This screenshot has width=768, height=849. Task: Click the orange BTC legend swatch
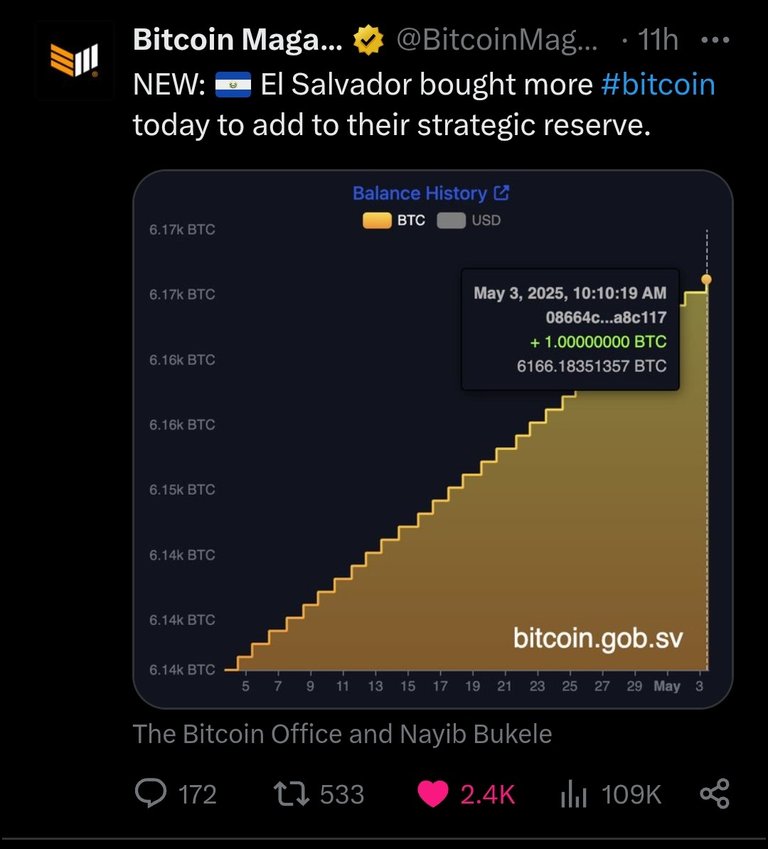377,220
